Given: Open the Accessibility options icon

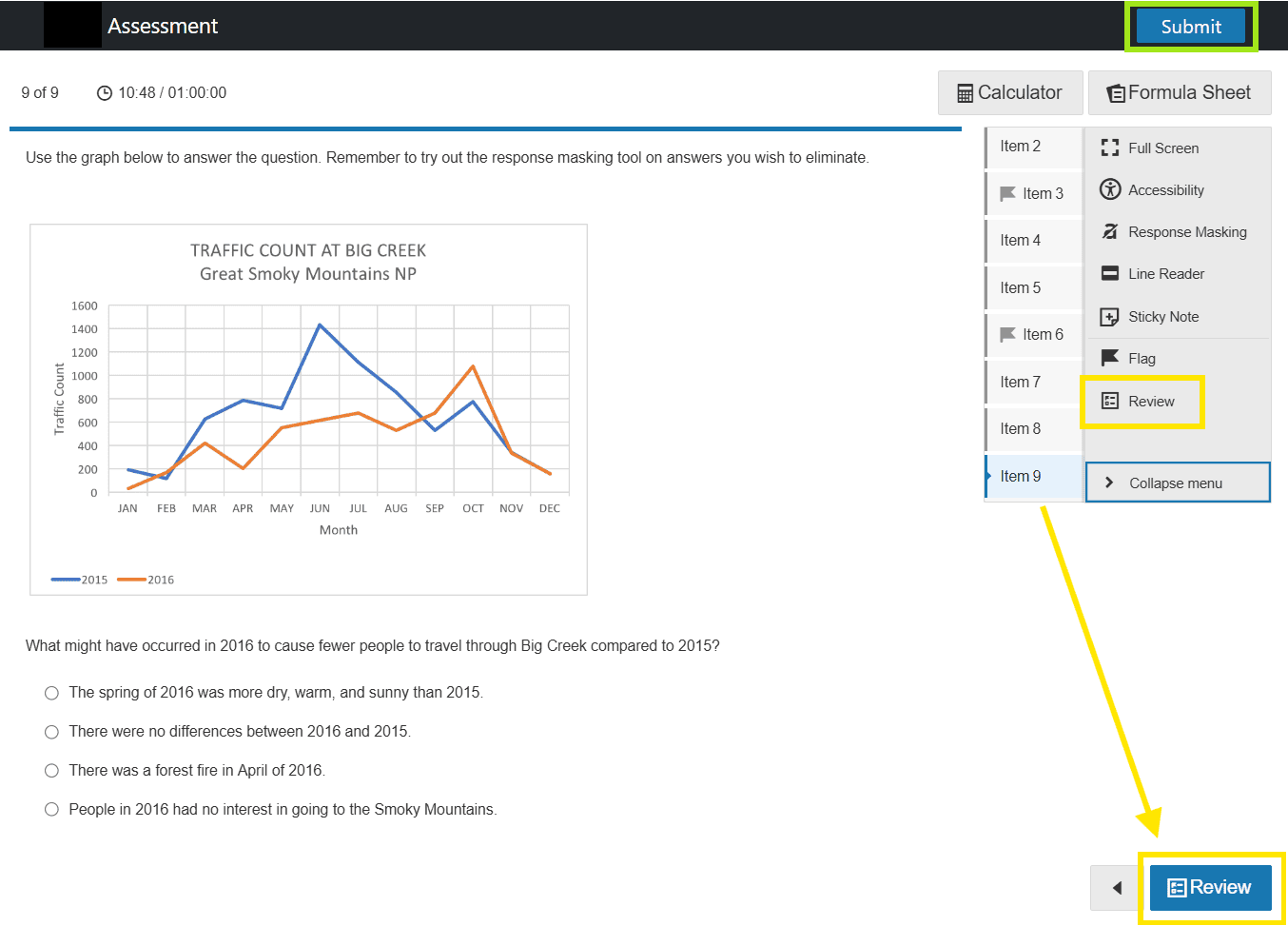Looking at the screenshot, I should pyautogui.click(x=1109, y=189).
